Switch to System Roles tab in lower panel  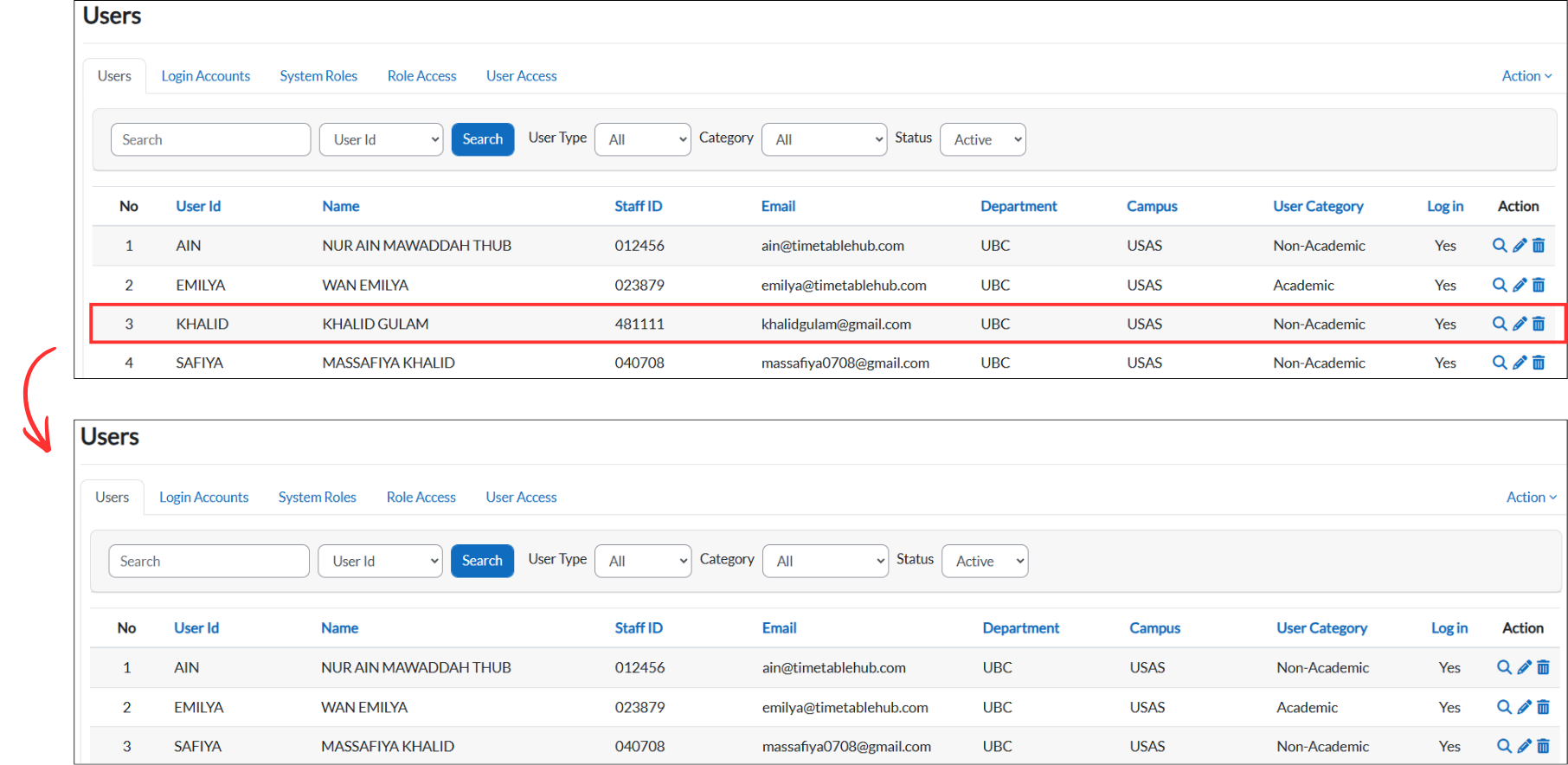318,498
